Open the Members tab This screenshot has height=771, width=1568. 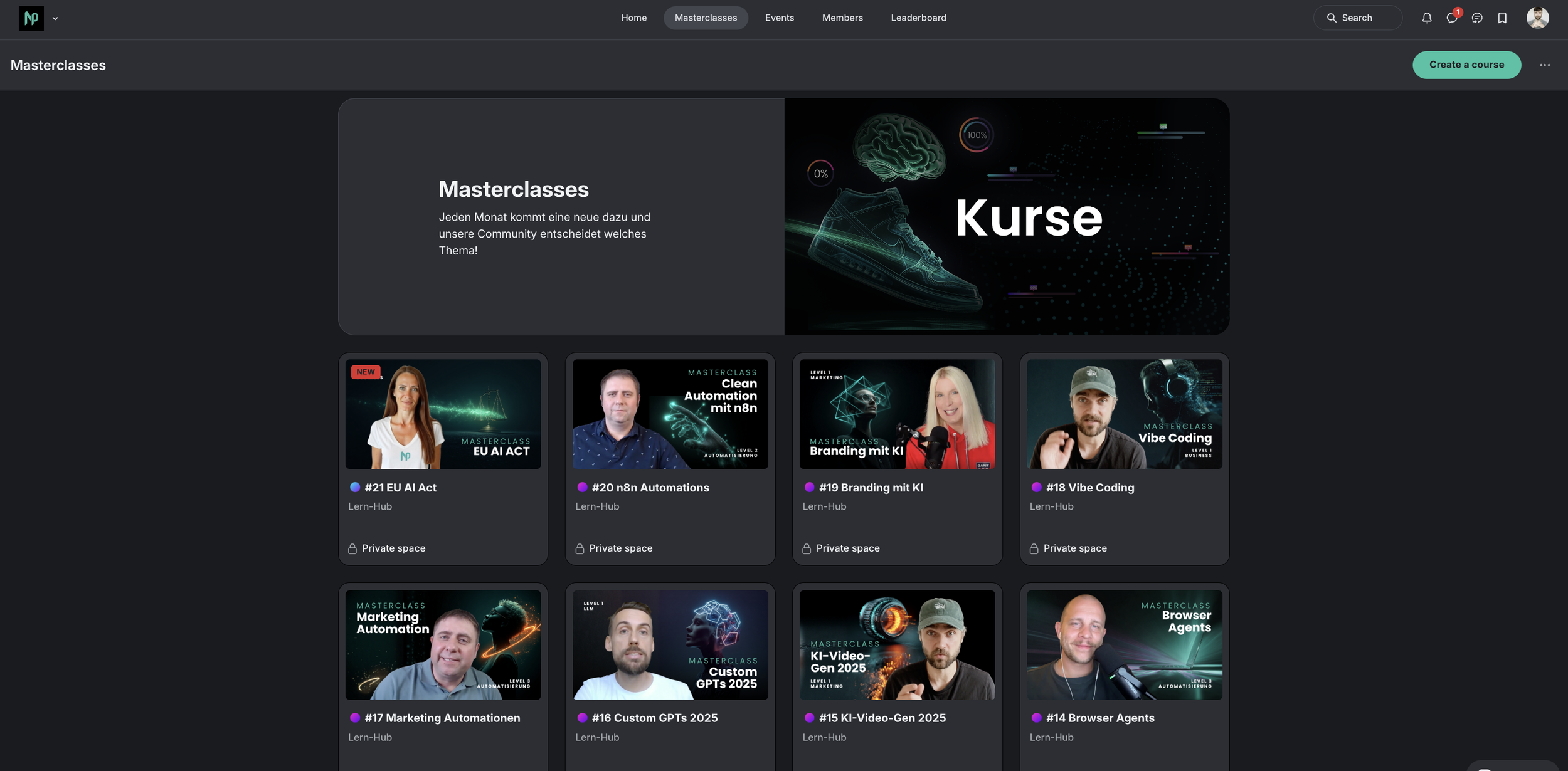coord(842,18)
